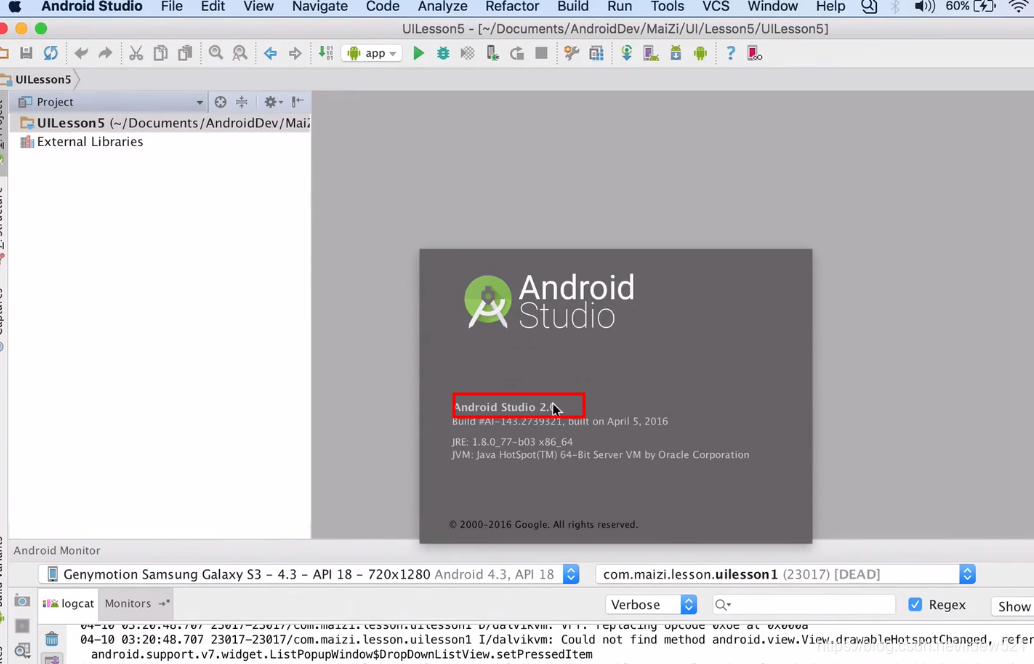Click the Replace magnifier icon
Image resolution: width=1034 pixels, height=664 pixels.
pos(240,53)
